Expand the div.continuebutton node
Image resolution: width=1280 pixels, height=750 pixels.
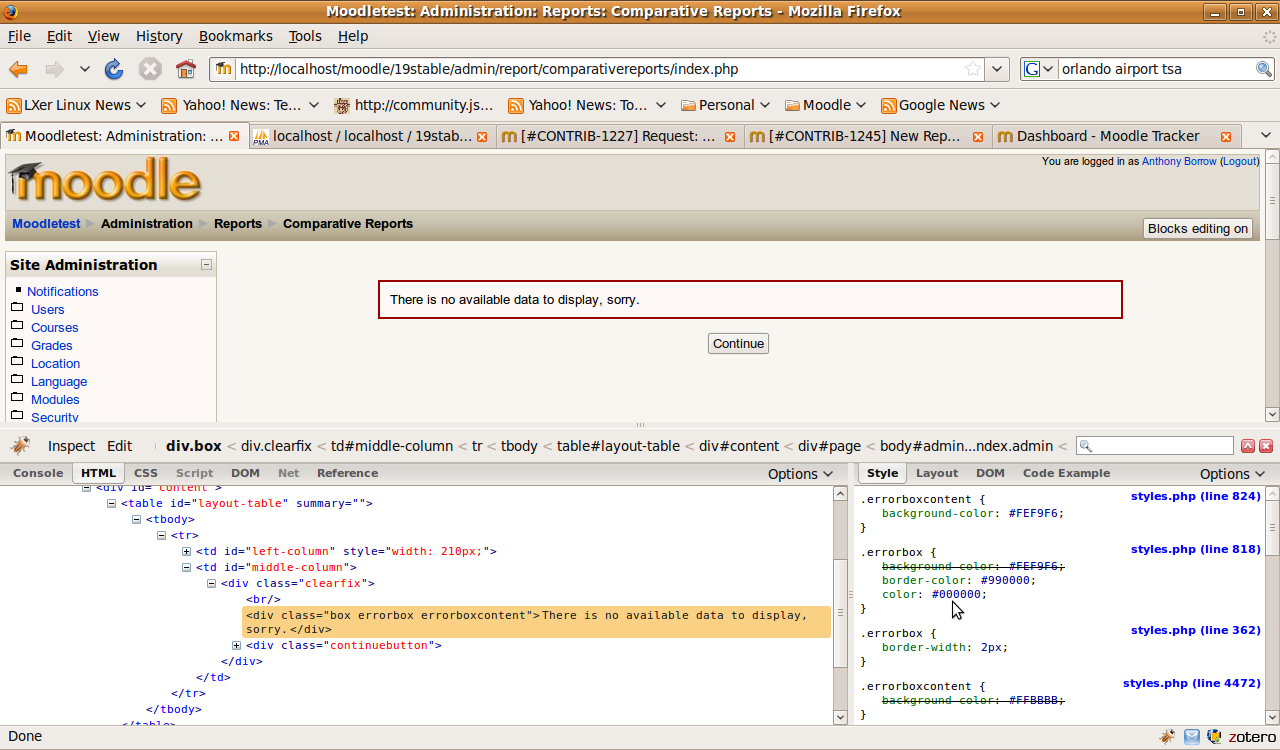[x=237, y=646]
